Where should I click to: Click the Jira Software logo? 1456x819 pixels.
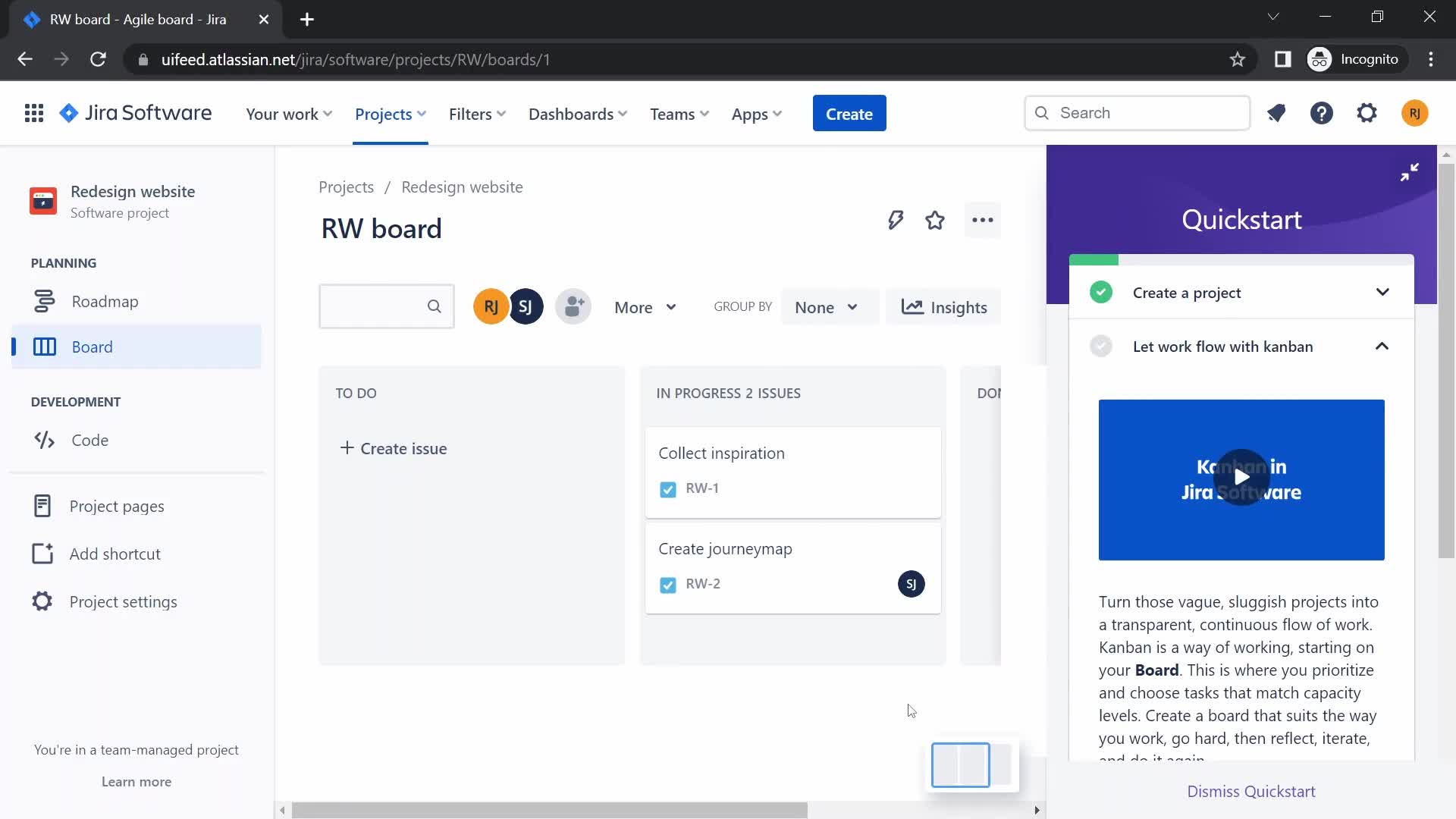coord(136,113)
